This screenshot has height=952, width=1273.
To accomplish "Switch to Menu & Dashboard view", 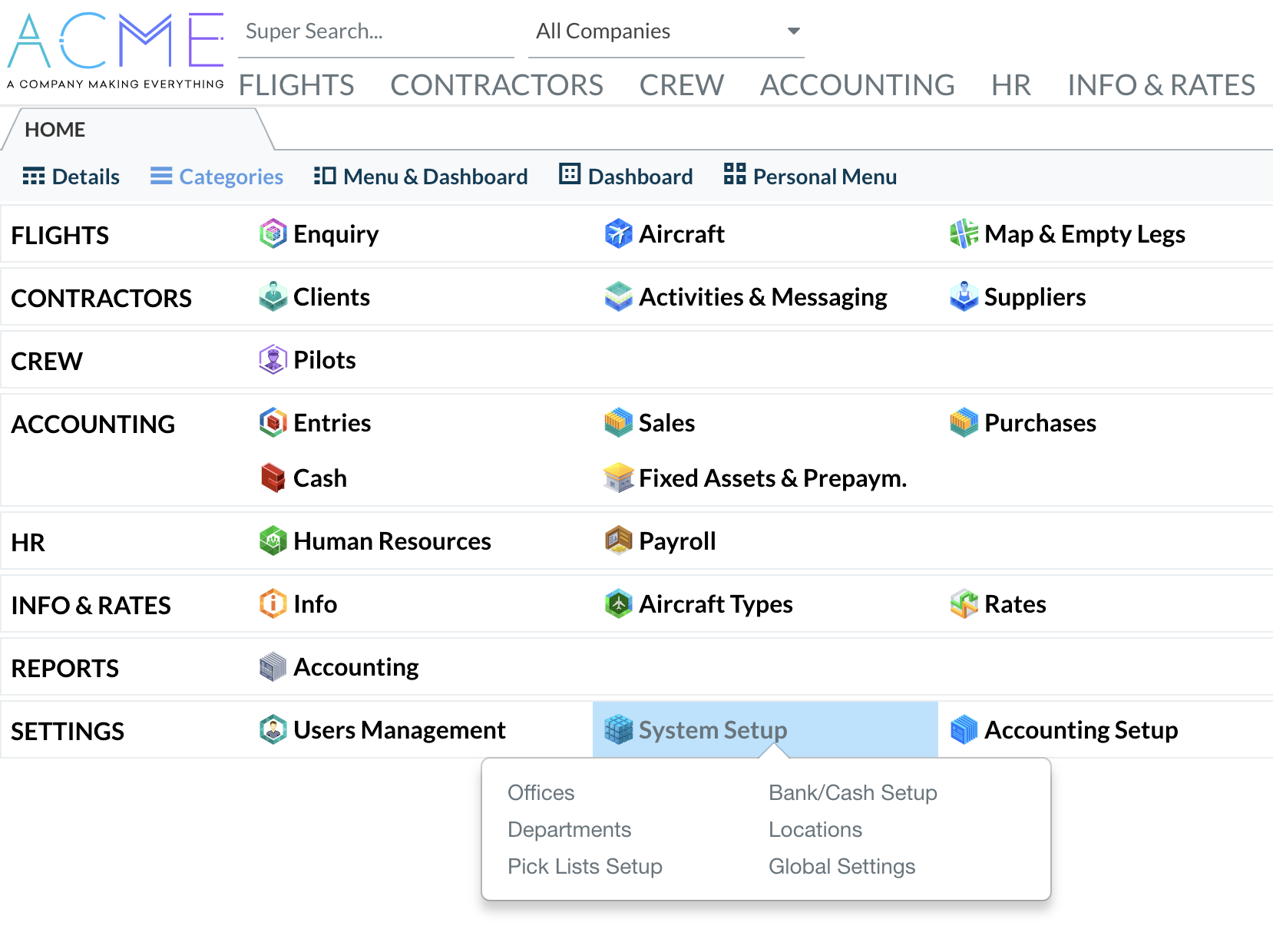I will [x=421, y=177].
